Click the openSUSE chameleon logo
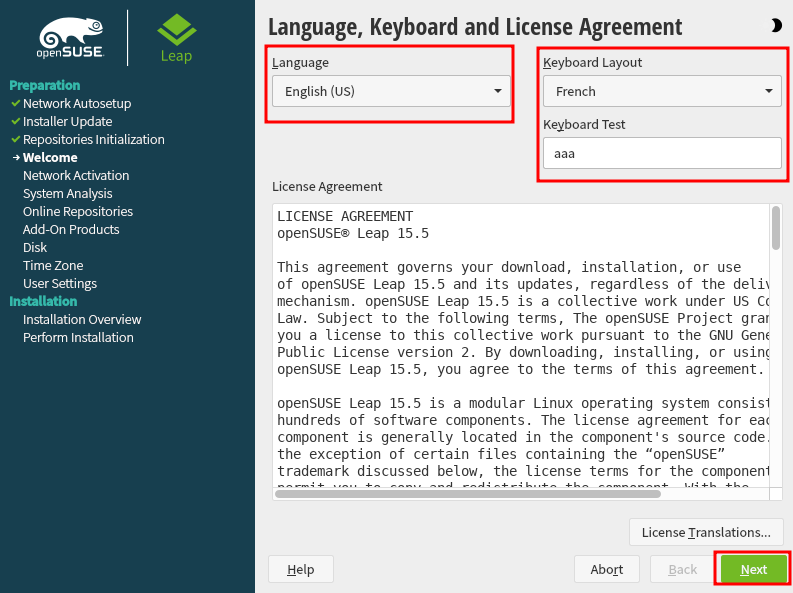Screen dimensions: 793x593 click(71, 38)
